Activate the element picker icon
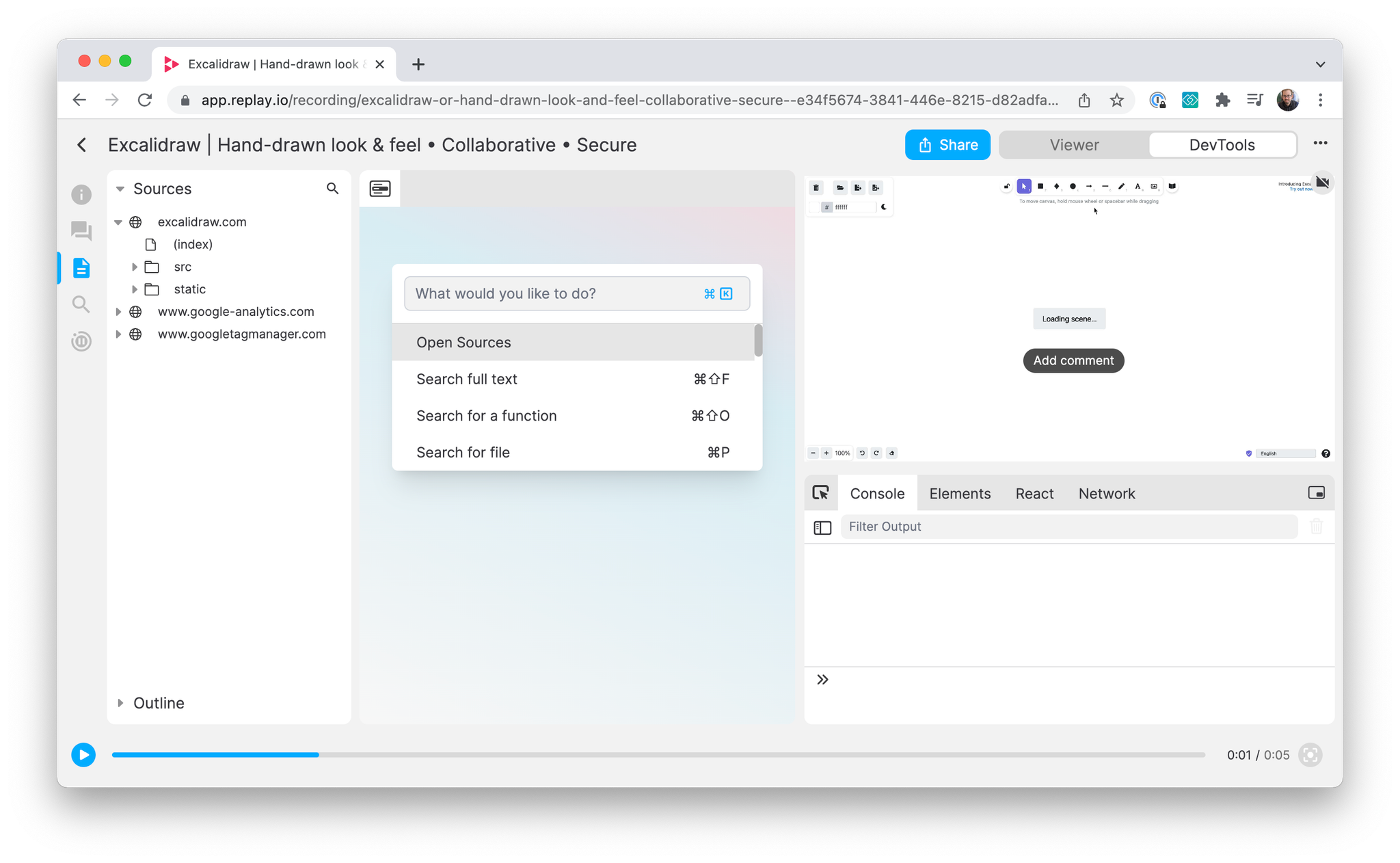The width and height of the screenshot is (1400, 863). tap(820, 493)
